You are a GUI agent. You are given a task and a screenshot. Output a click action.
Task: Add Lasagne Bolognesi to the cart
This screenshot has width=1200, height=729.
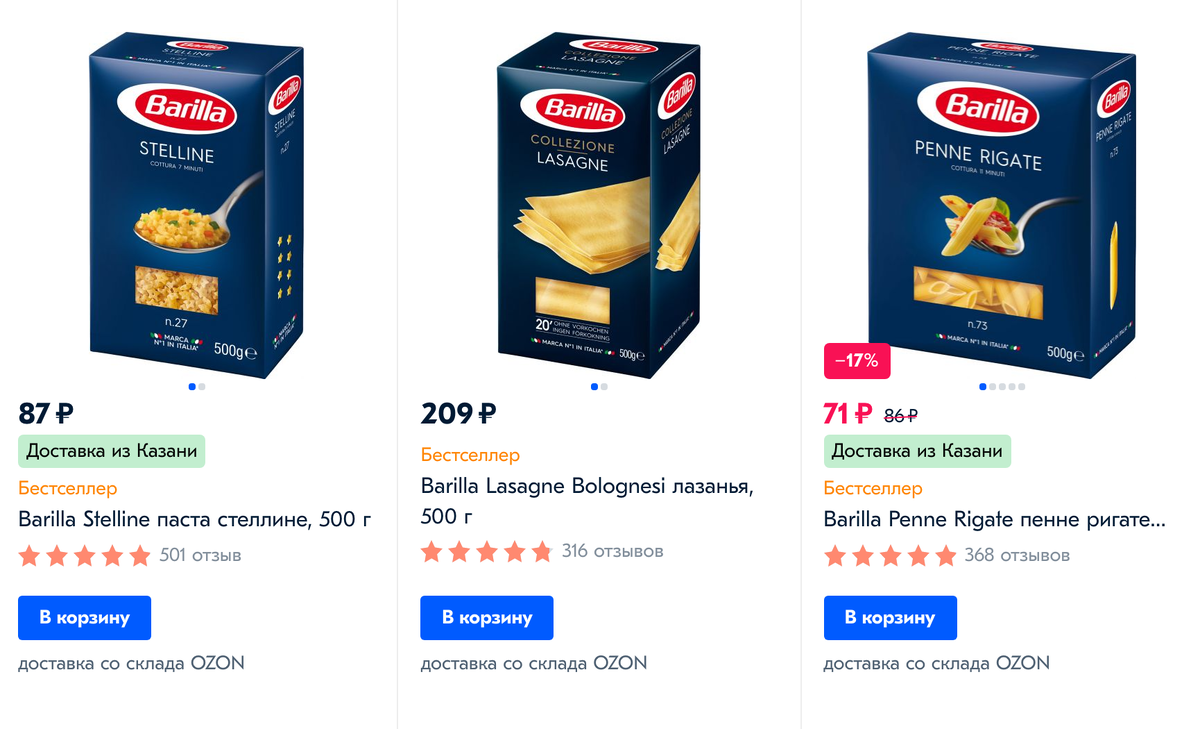click(x=487, y=617)
